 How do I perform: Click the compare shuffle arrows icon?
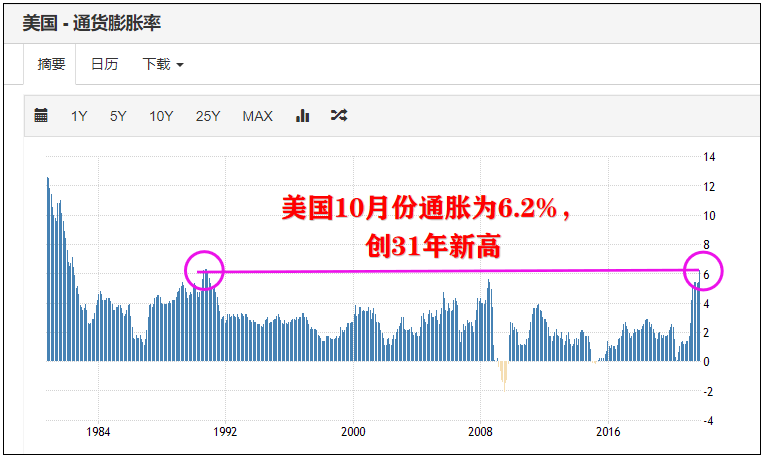339,116
